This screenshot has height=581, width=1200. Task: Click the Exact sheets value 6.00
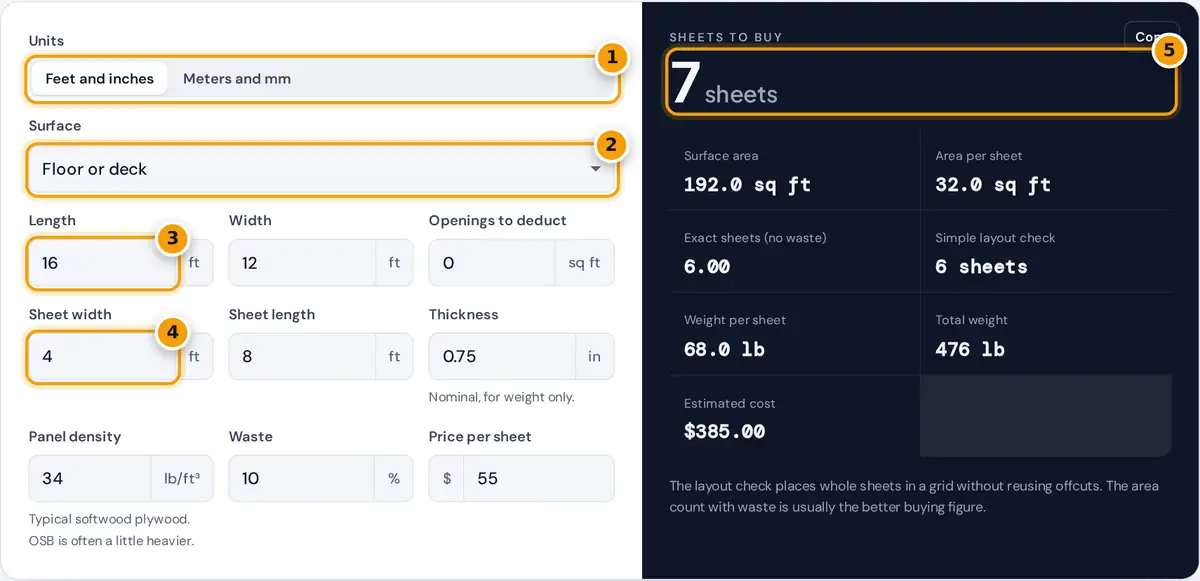click(x=707, y=267)
